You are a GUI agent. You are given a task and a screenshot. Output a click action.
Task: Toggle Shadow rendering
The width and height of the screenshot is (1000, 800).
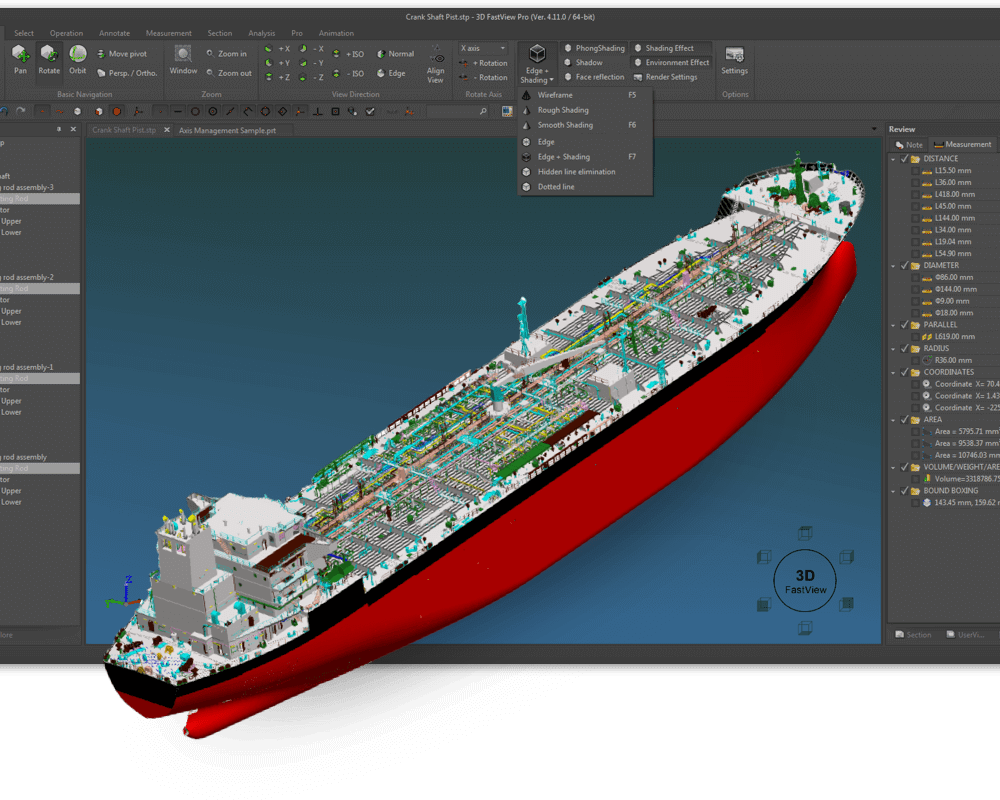(583, 63)
